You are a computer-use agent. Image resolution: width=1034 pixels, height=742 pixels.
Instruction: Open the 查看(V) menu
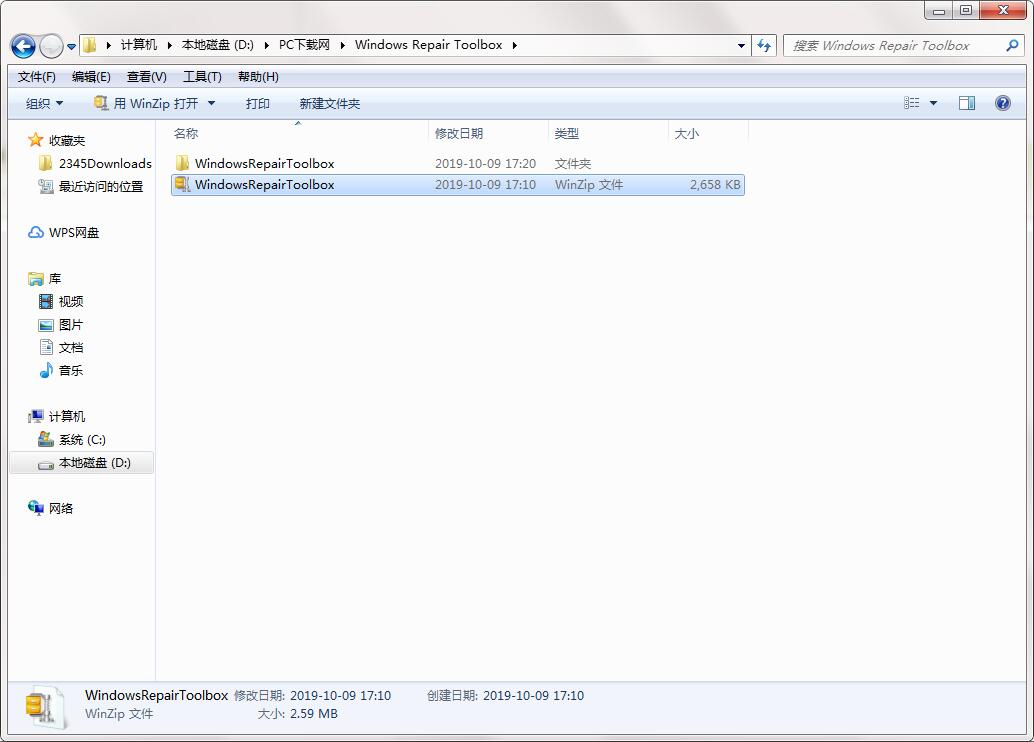[x=146, y=77]
